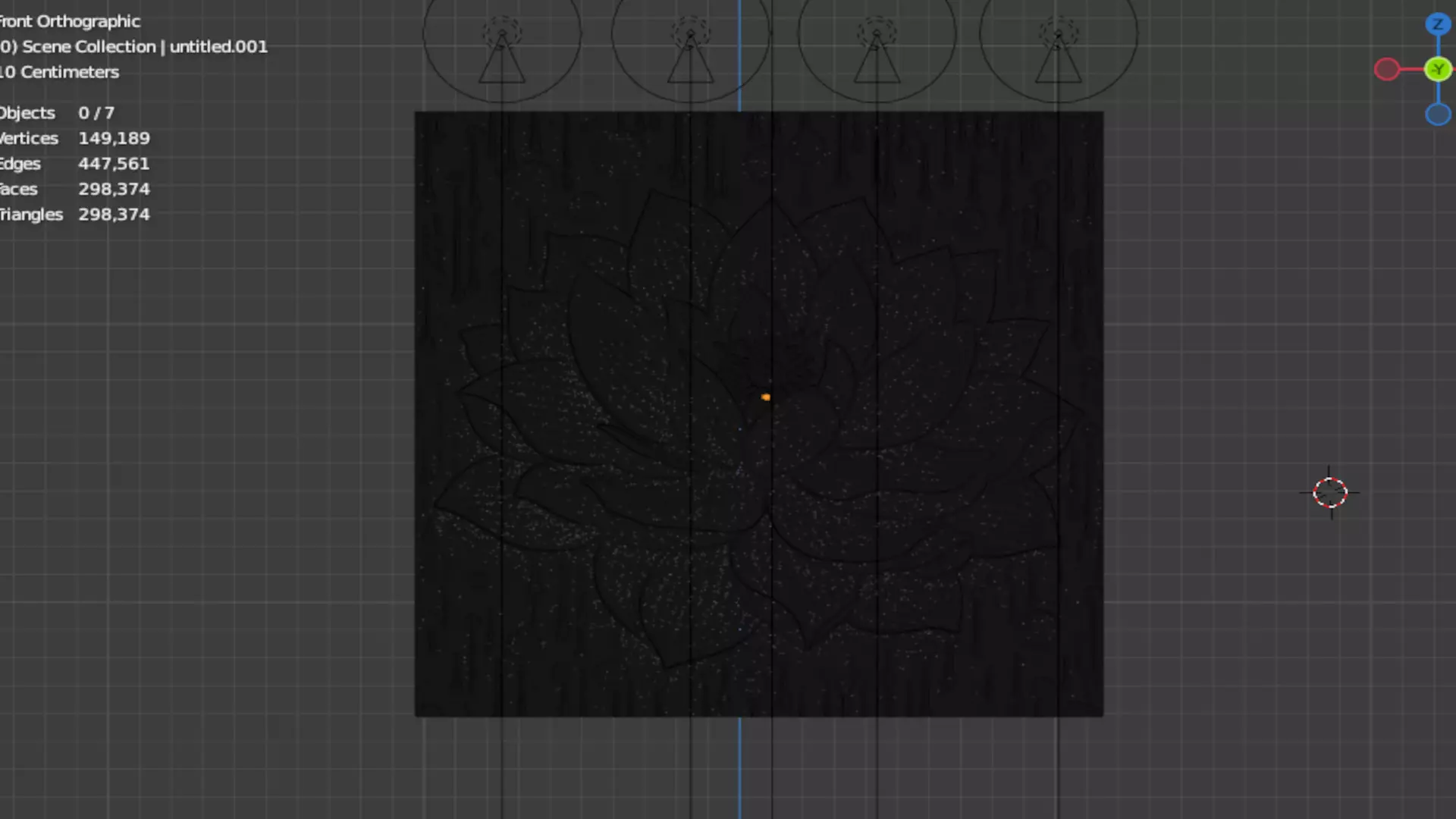1456x819 pixels.
Task: Click the Triangles 298,374 statistic
Action: tap(74, 215)
